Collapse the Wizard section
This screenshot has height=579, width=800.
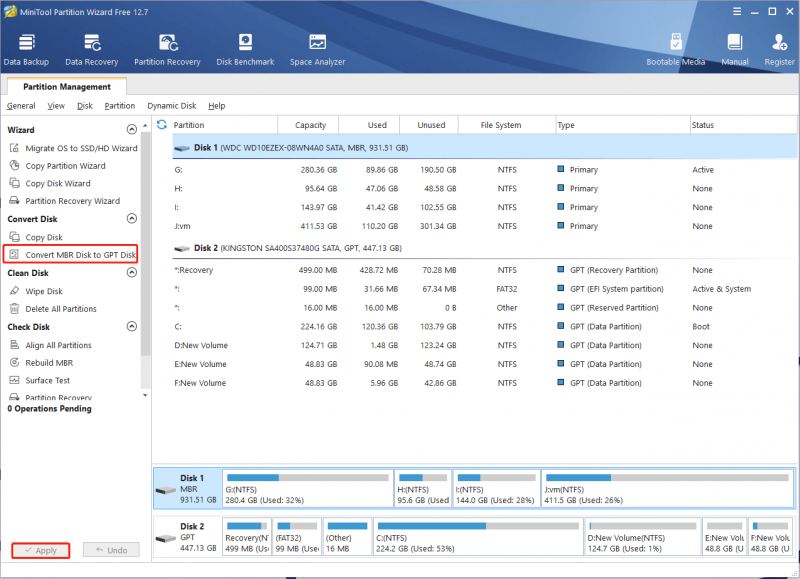[x=132, y=129]
